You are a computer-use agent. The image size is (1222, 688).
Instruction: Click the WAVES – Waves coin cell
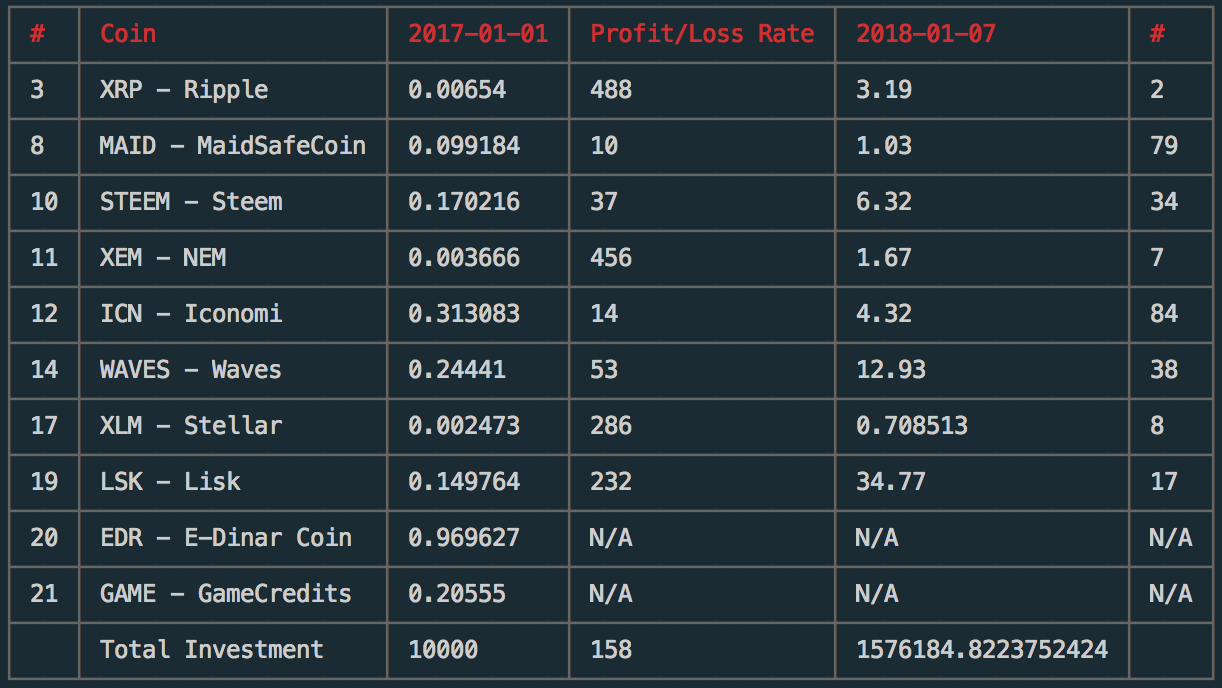pos(191,370)
